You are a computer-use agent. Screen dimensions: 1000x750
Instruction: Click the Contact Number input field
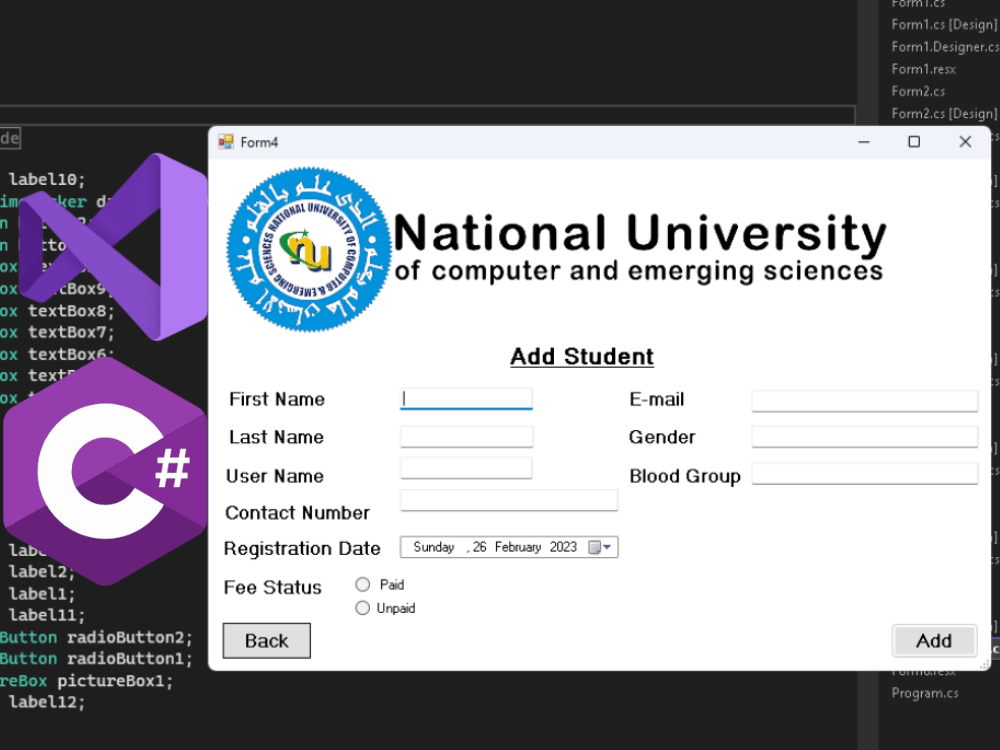pyautogui.click(x=508, y=500)
